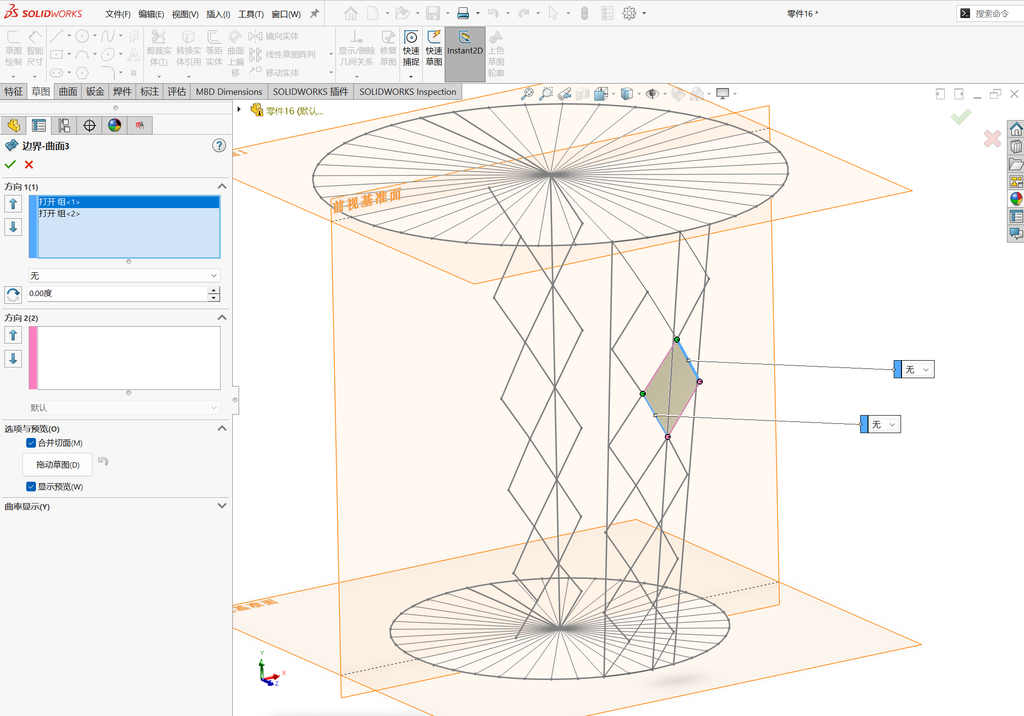Open the ConfigurationManager tab icon

(x=64, y=125)
